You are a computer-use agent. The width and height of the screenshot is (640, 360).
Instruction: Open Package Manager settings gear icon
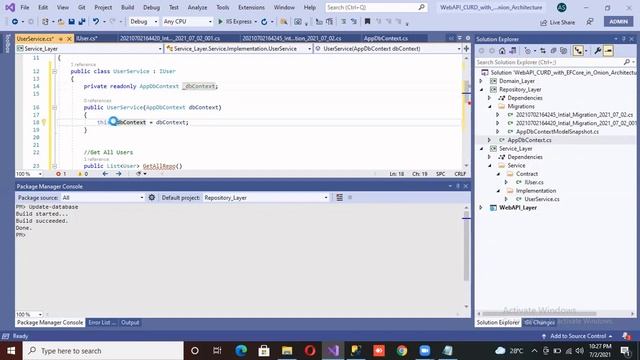[152, 198]
